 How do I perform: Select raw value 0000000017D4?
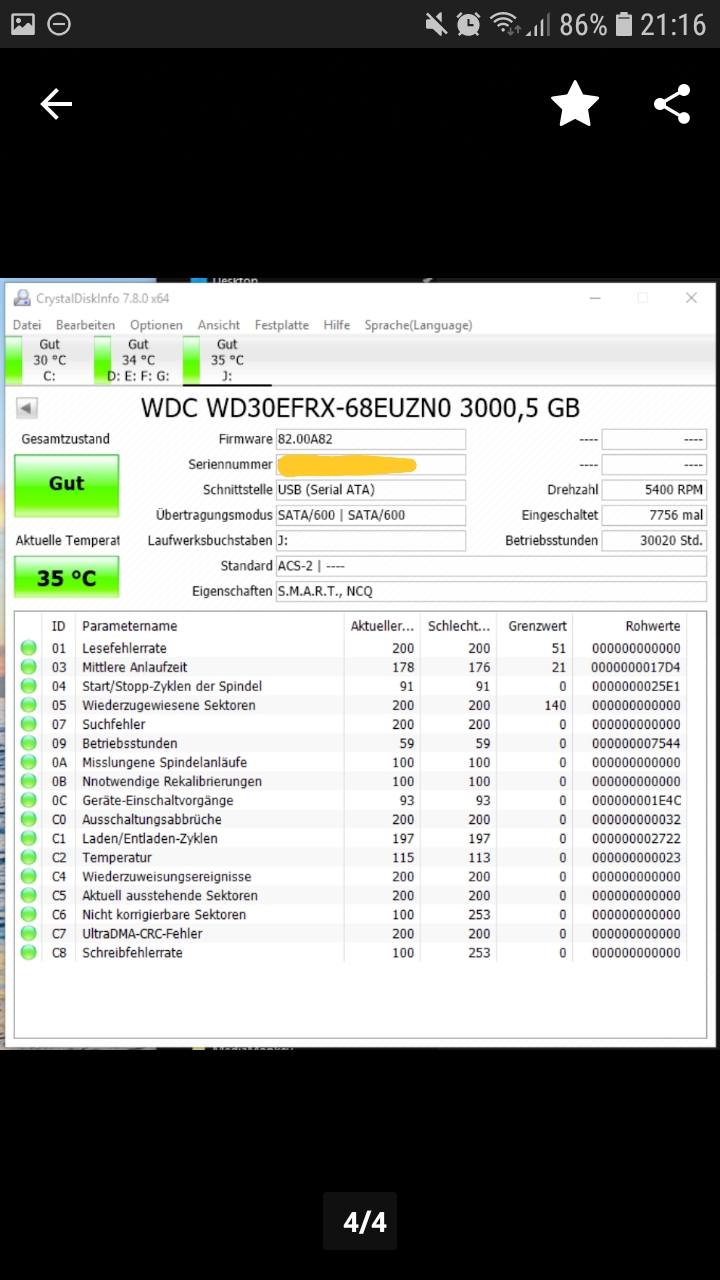pyautogui.click(x=635, y=667)
